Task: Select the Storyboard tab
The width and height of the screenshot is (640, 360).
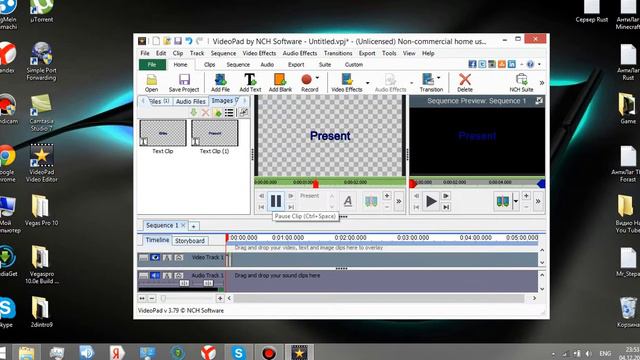Action: coord(190,241)
